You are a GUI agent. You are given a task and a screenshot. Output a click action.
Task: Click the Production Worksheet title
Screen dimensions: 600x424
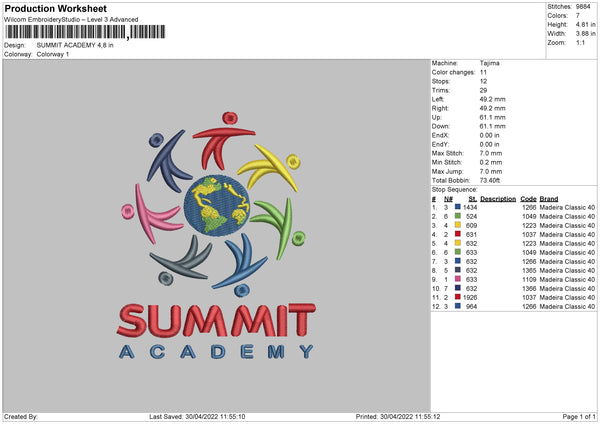click(x=50, y=8)
